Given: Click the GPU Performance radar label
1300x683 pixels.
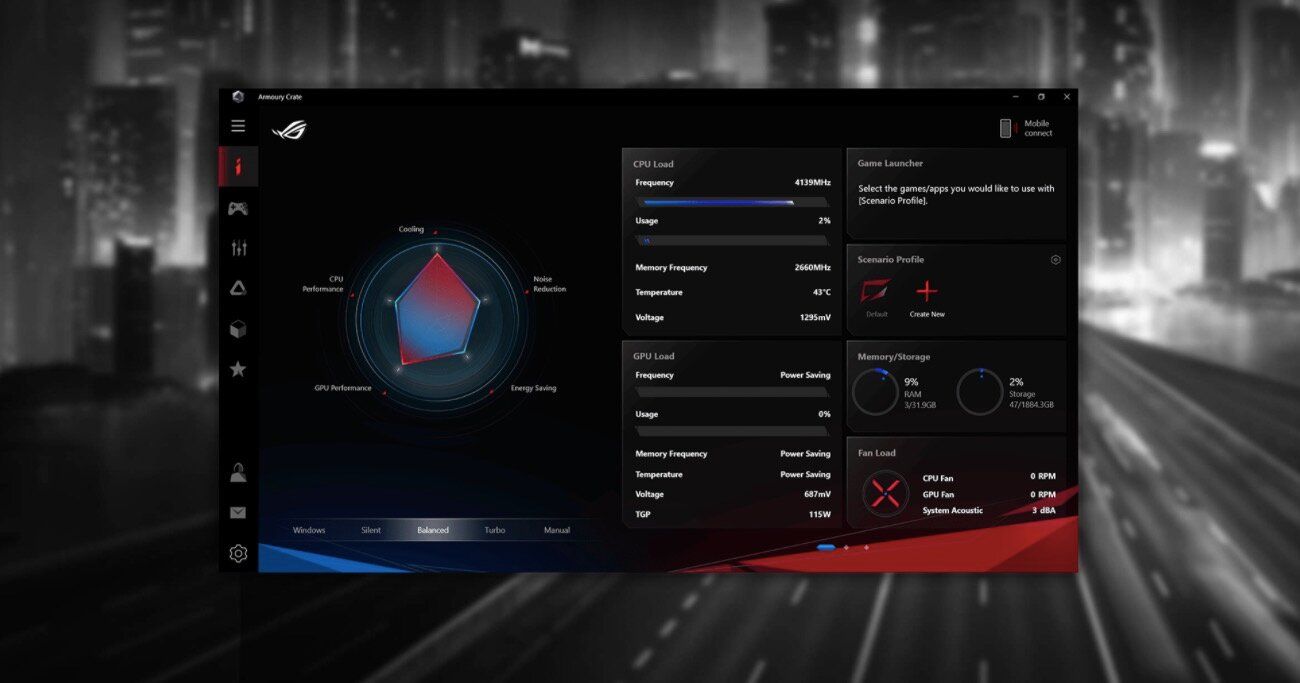Looking at the screenshot, I should [x=343, y=388].
